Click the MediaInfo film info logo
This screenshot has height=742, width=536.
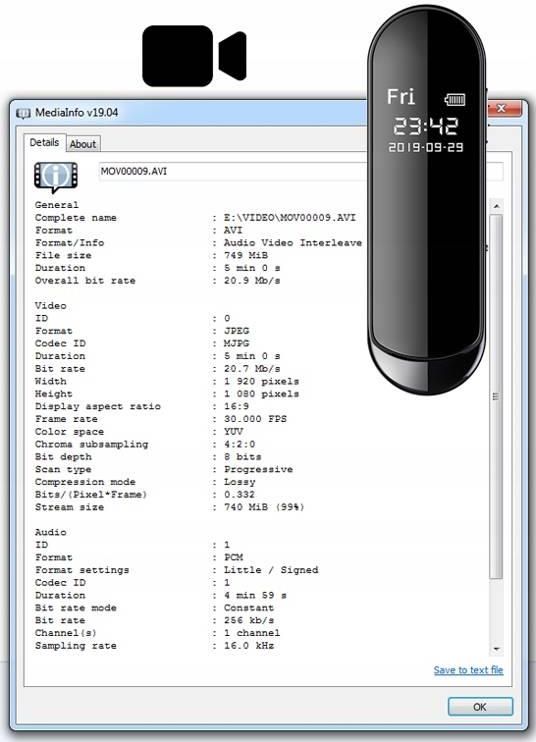click(56, 177)
